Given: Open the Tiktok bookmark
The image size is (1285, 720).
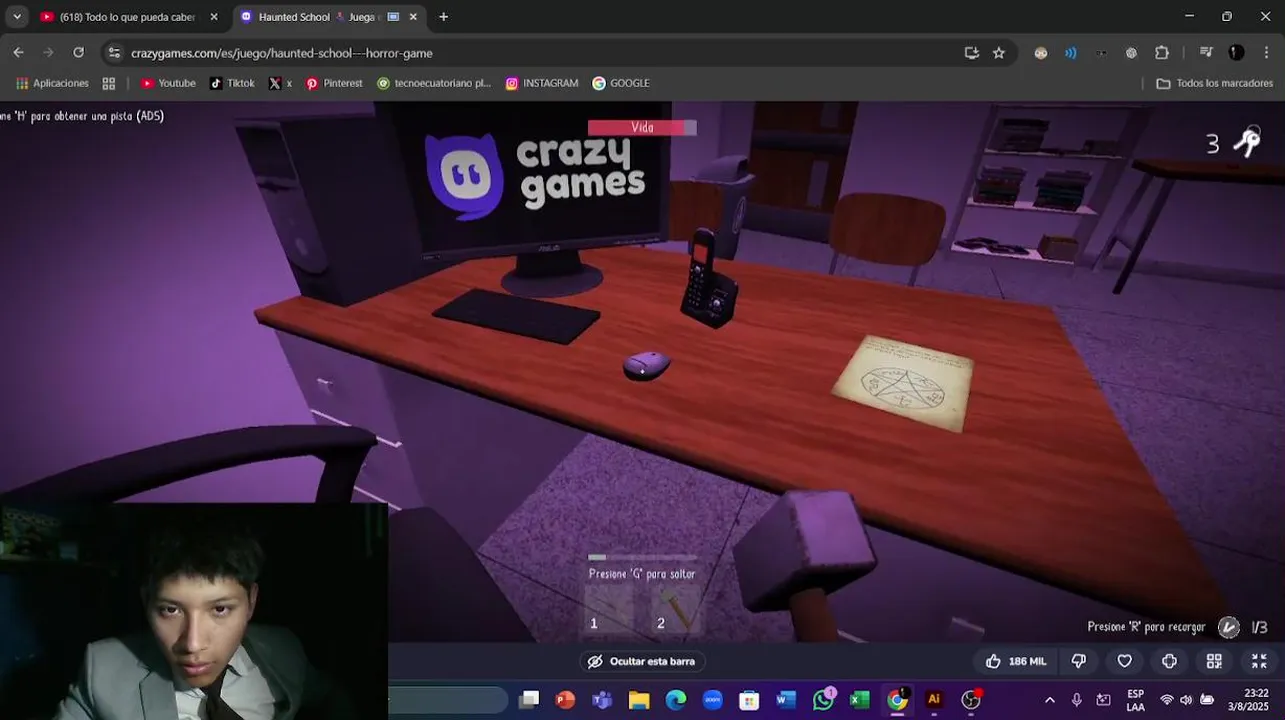Looking at the screenshot, I should pos(232,83).
